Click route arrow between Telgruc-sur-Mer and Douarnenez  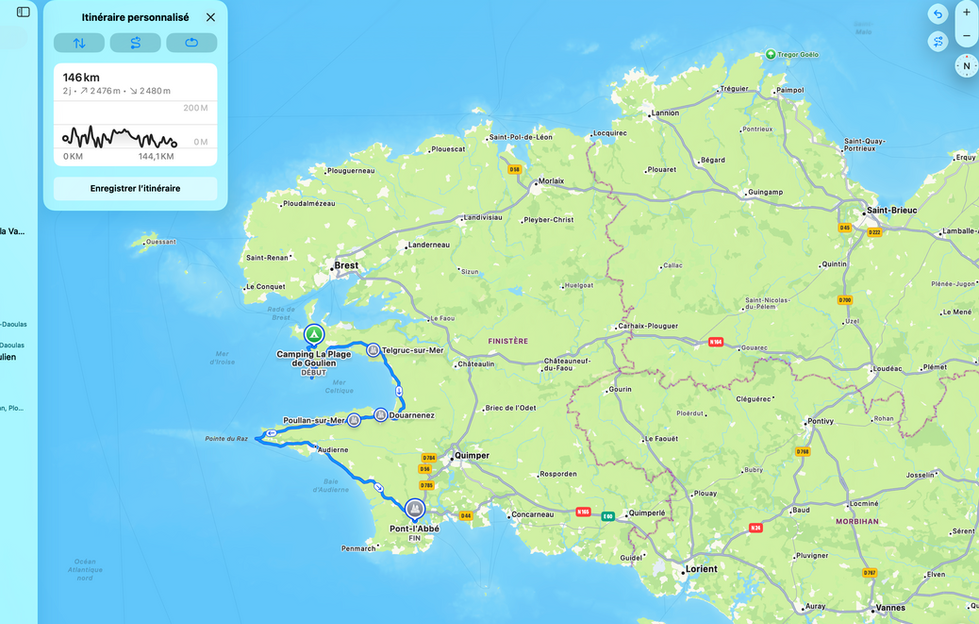point(399,392)
